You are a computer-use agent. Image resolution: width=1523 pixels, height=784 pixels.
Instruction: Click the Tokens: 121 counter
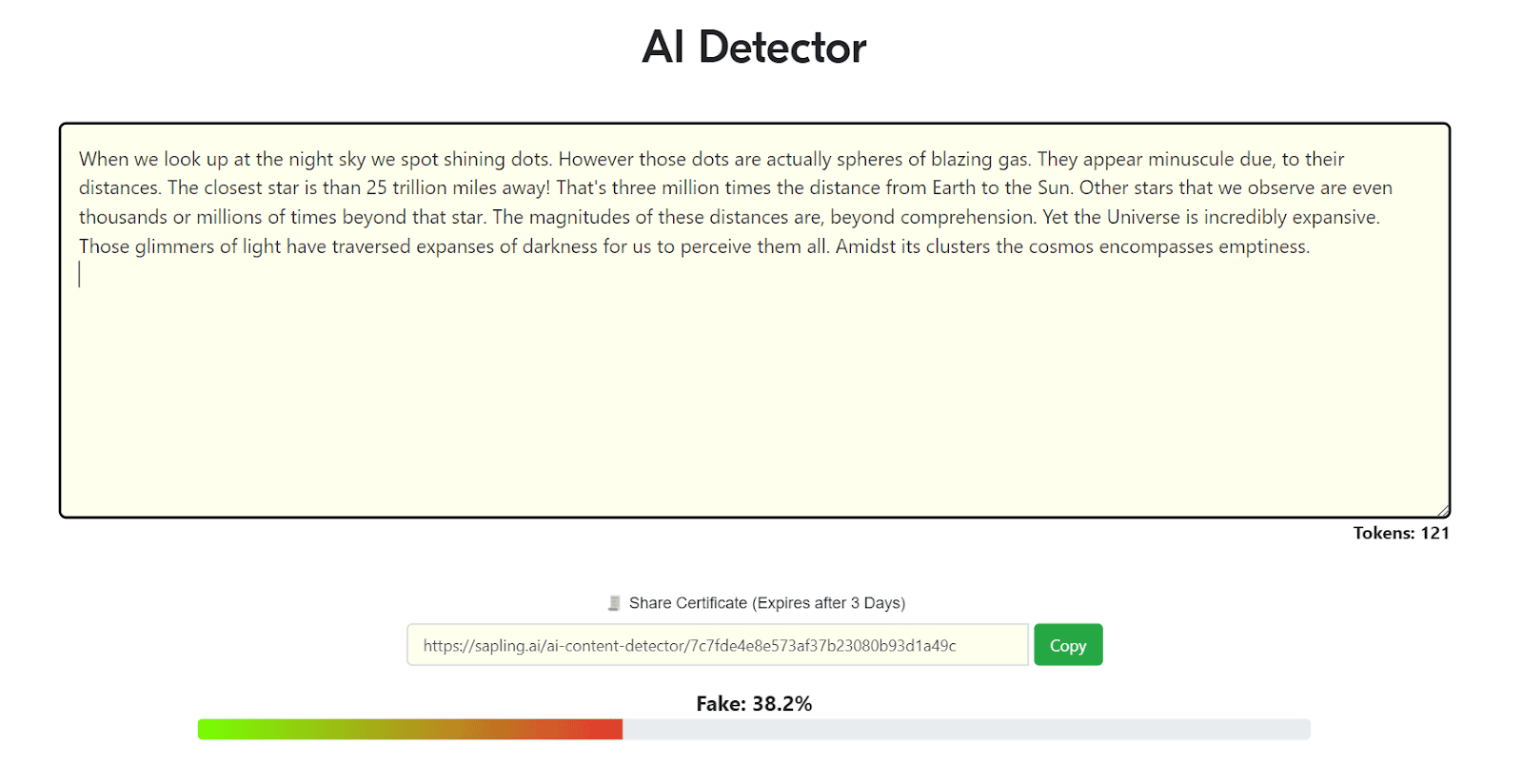point(1400,534)
